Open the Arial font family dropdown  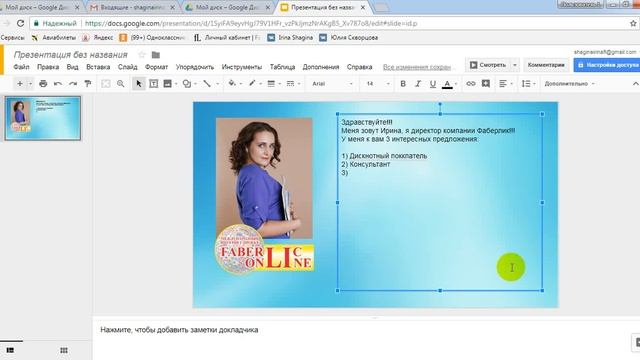(332, 84)
